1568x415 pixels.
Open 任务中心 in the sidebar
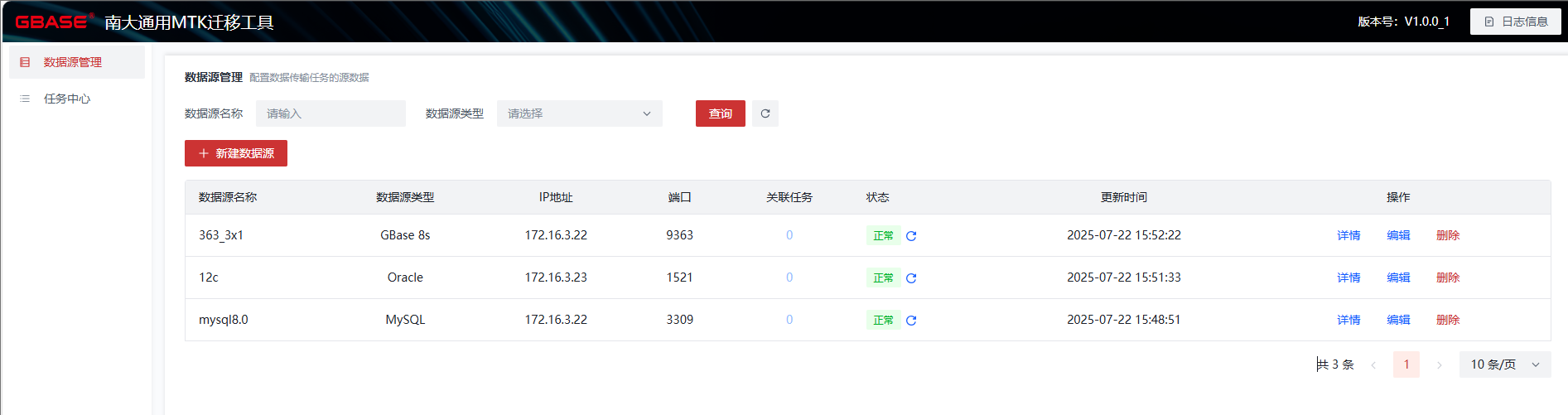pos(67,99)
